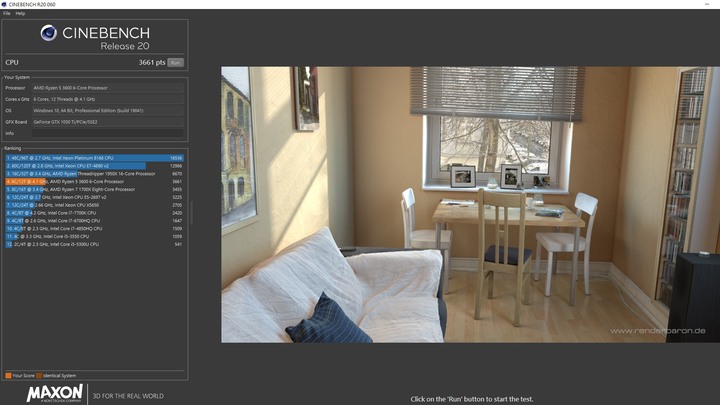The image size is (720, 405).
Task: Click the Run button next to CPU score
Action: [x=175, y=62]
